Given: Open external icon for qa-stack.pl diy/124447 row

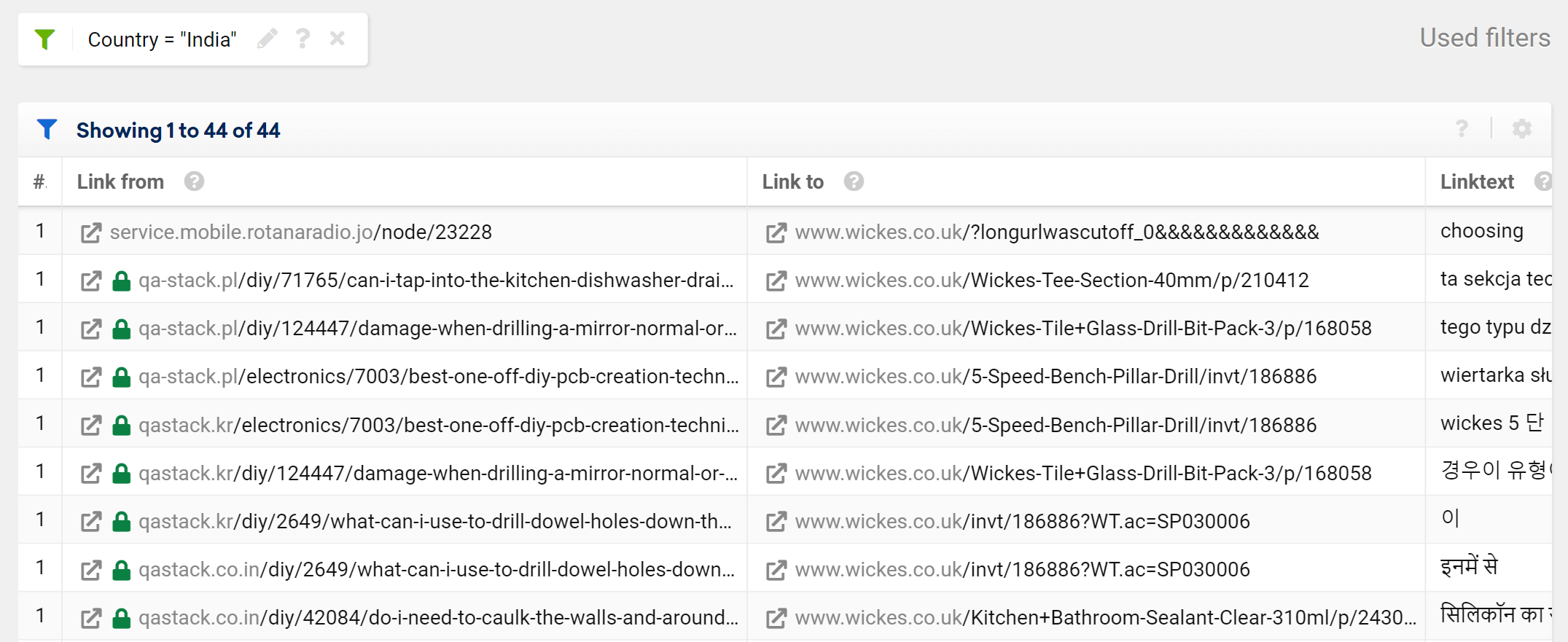Looking at the screenshot, I should 91,329.
